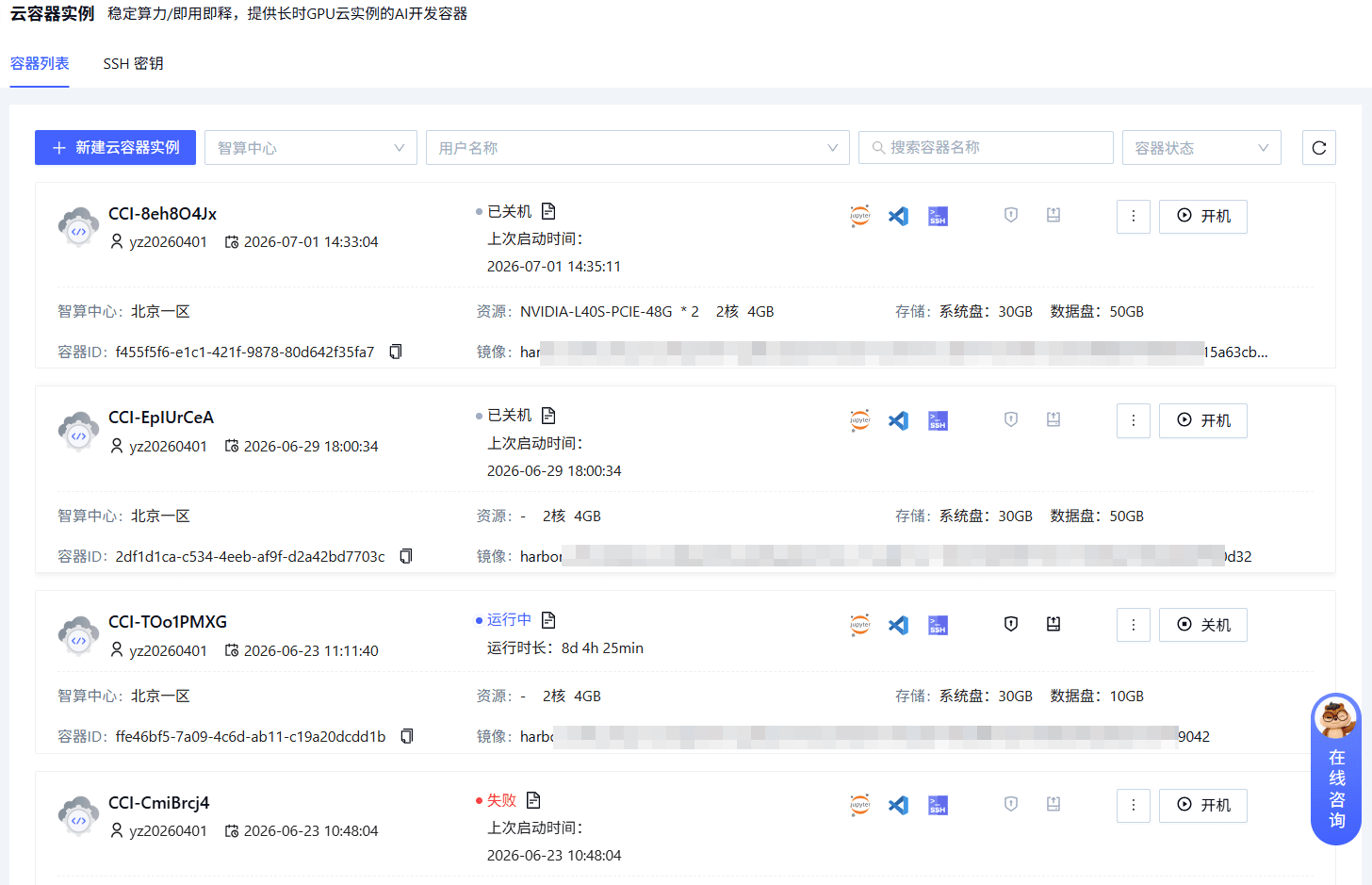1372x885 pixels.
Task: Open Jupyter for container CCI-EpIUrCeA
Action: coord(859,420)
